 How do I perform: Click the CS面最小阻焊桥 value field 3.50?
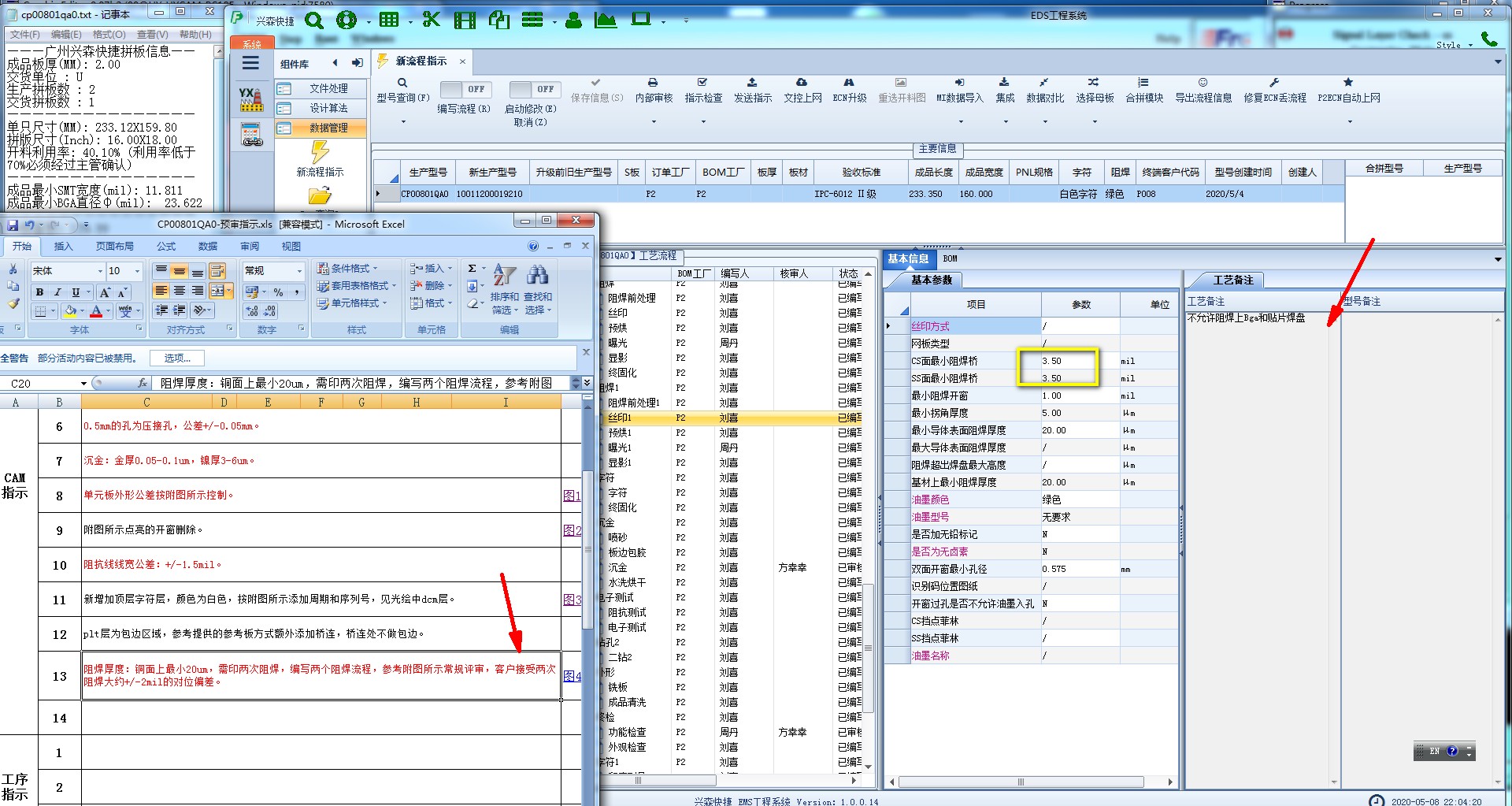[1080, 361]
